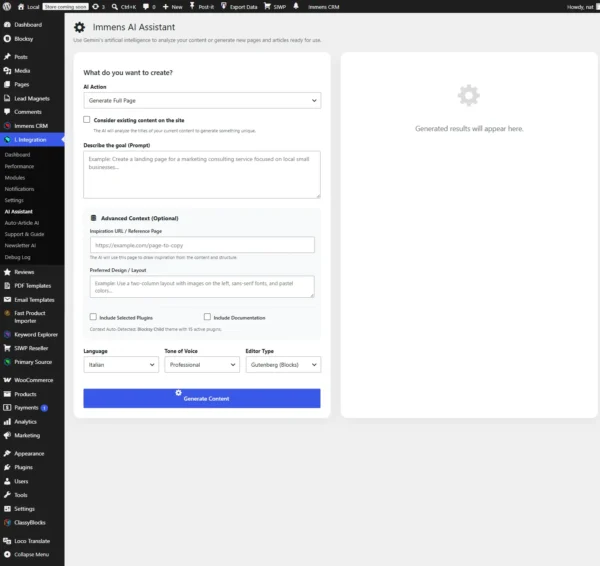Check Include Documentation
The height and width of the screenshot is (566, 600).
(207, 317)
